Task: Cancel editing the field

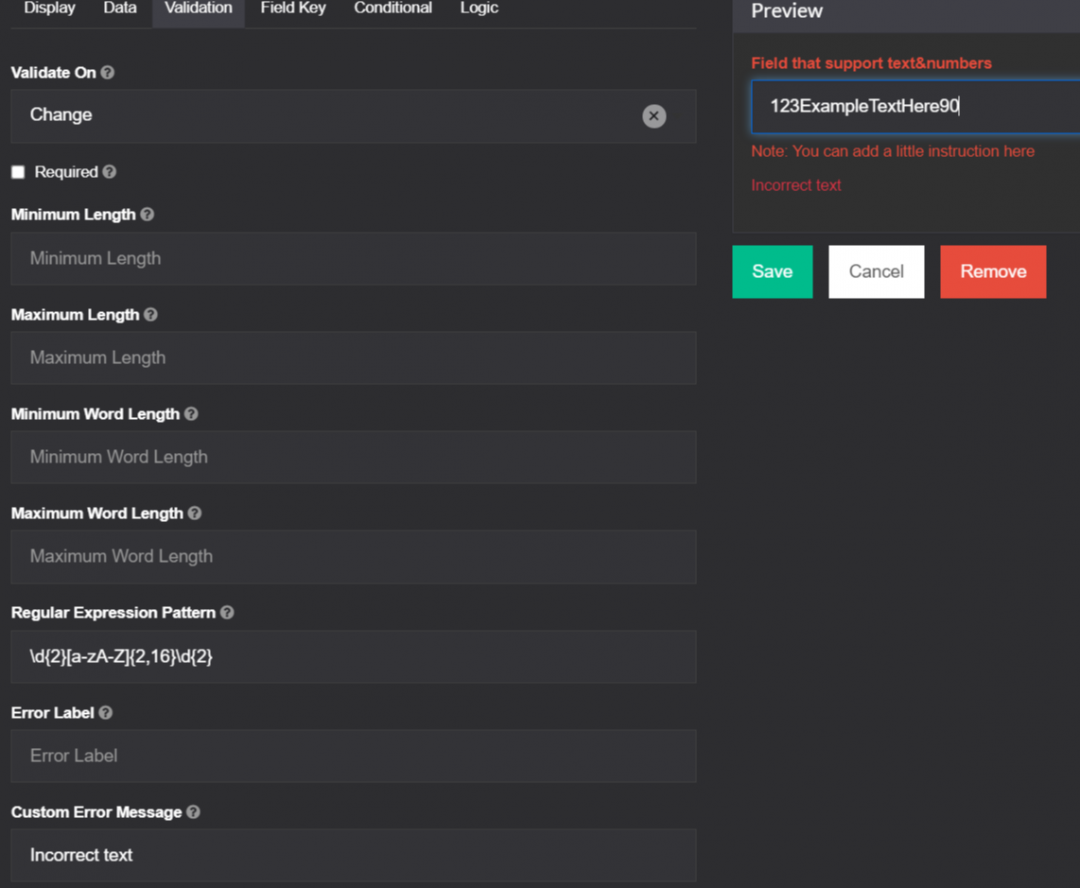Action: point(876,271)
